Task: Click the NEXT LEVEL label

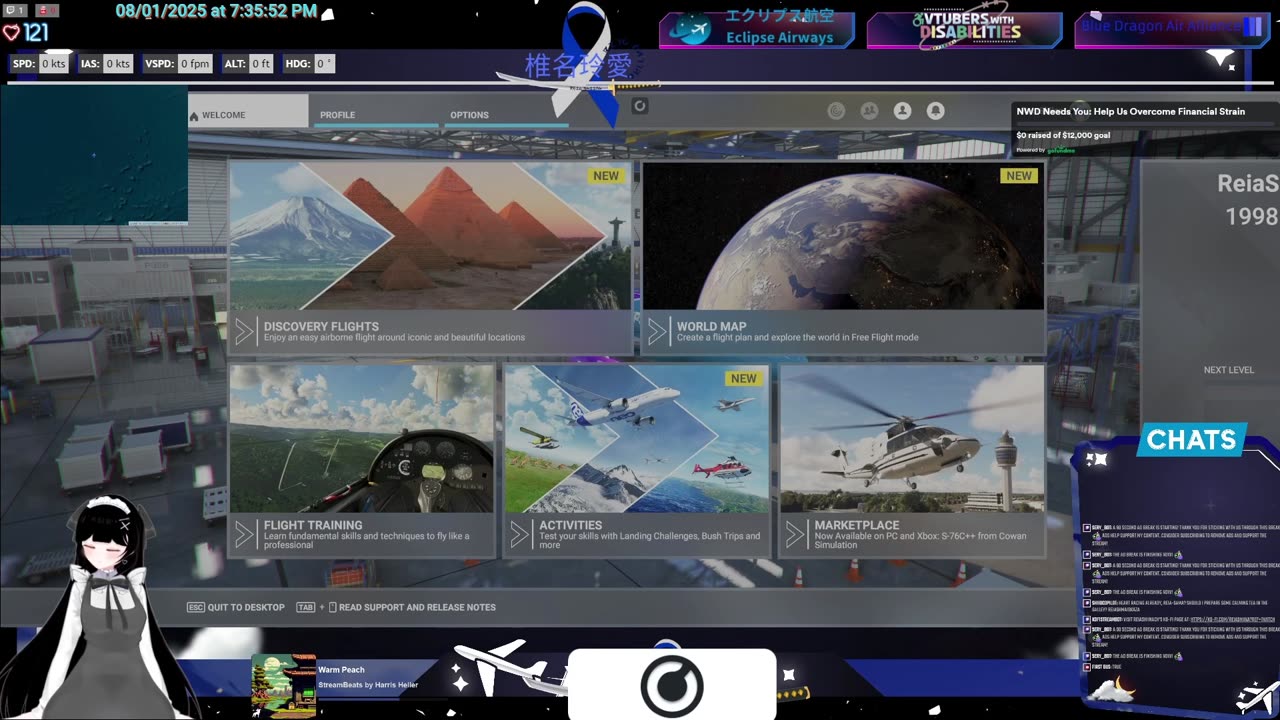Action: pyautogui.click(x=1229, y=370)
